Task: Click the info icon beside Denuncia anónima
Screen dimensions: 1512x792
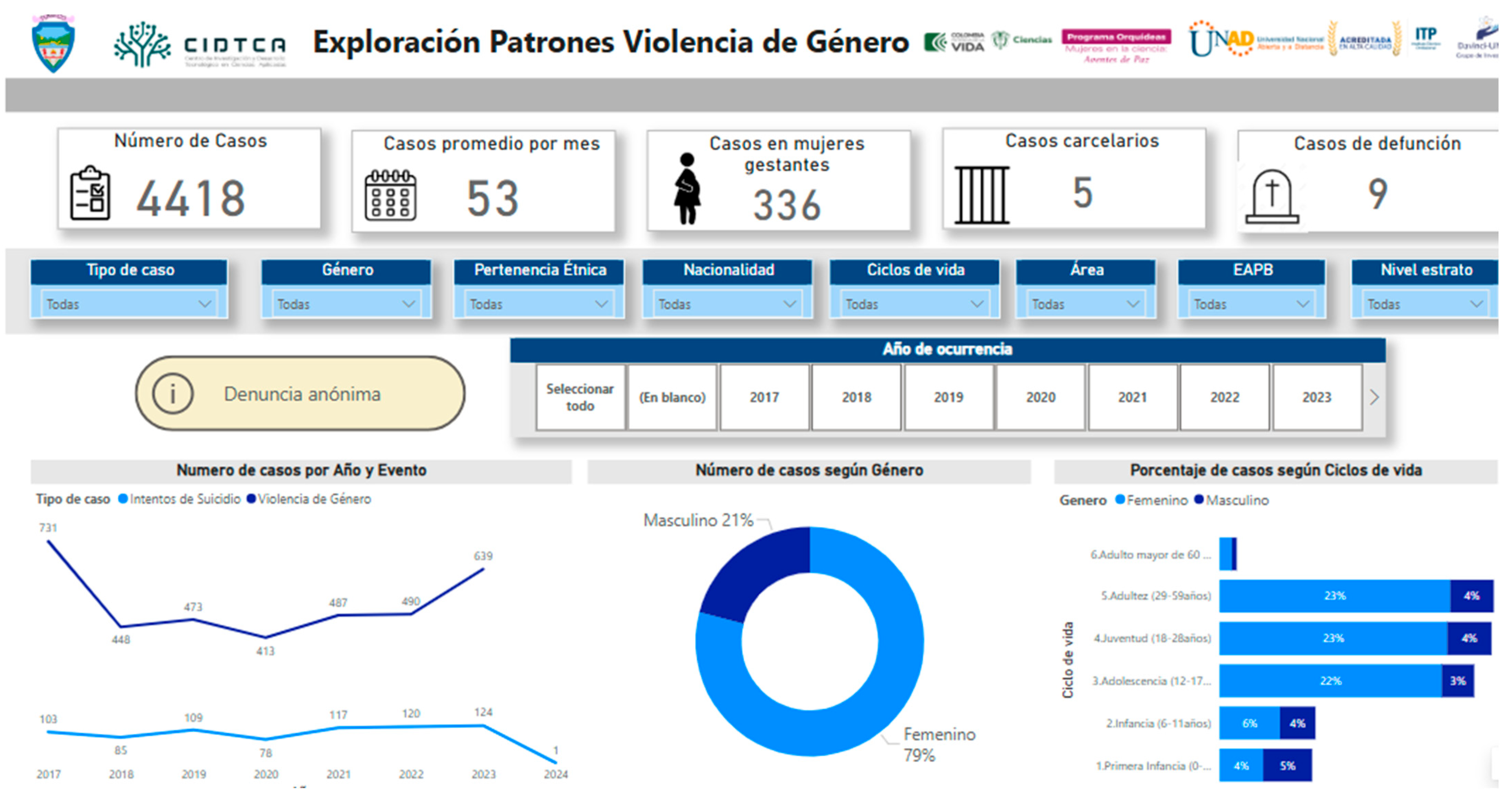Action: pyautogui.click(x=173, y=394)
